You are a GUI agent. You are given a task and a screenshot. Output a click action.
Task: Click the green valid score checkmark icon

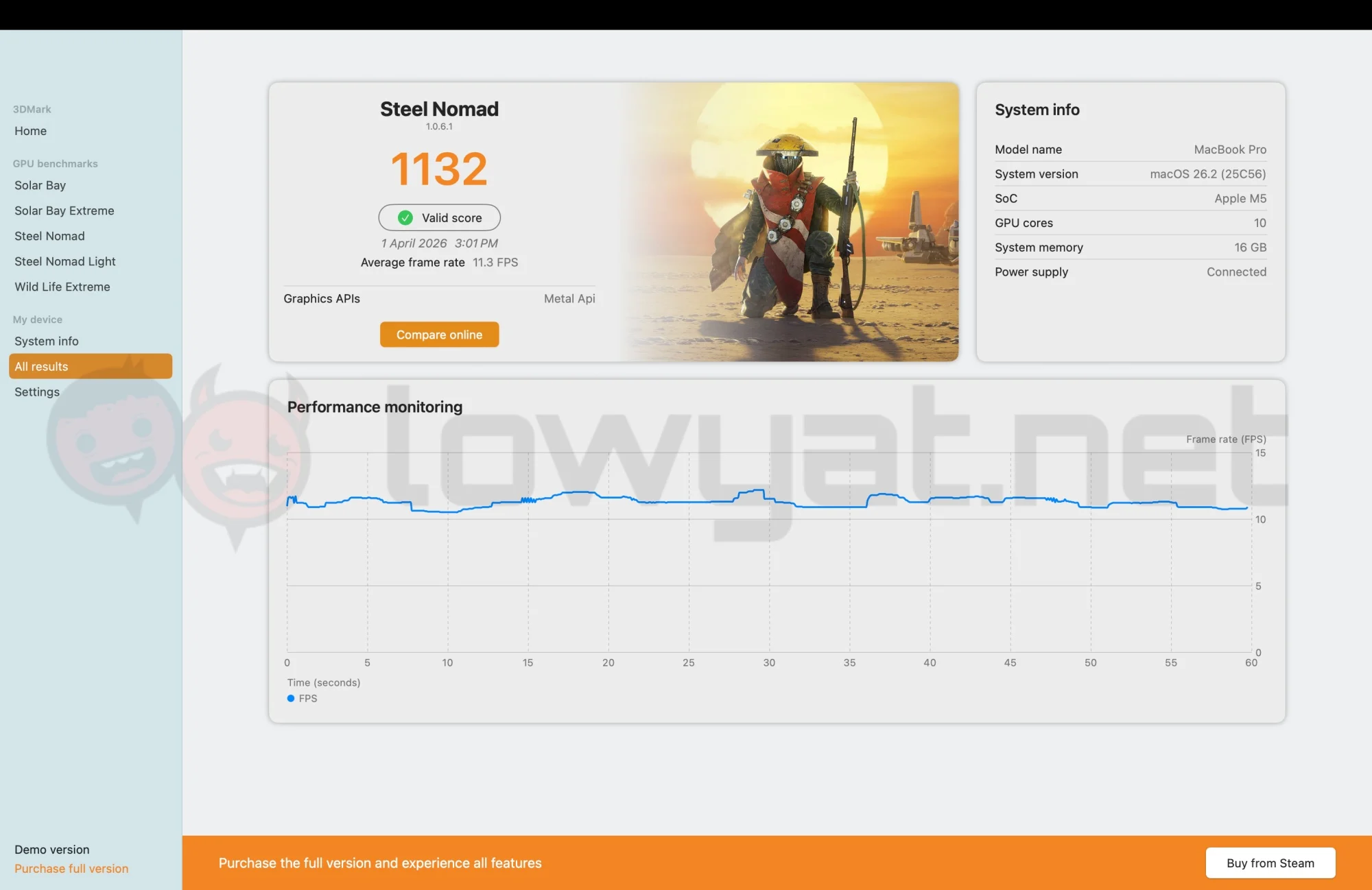(x=405, y=217)
